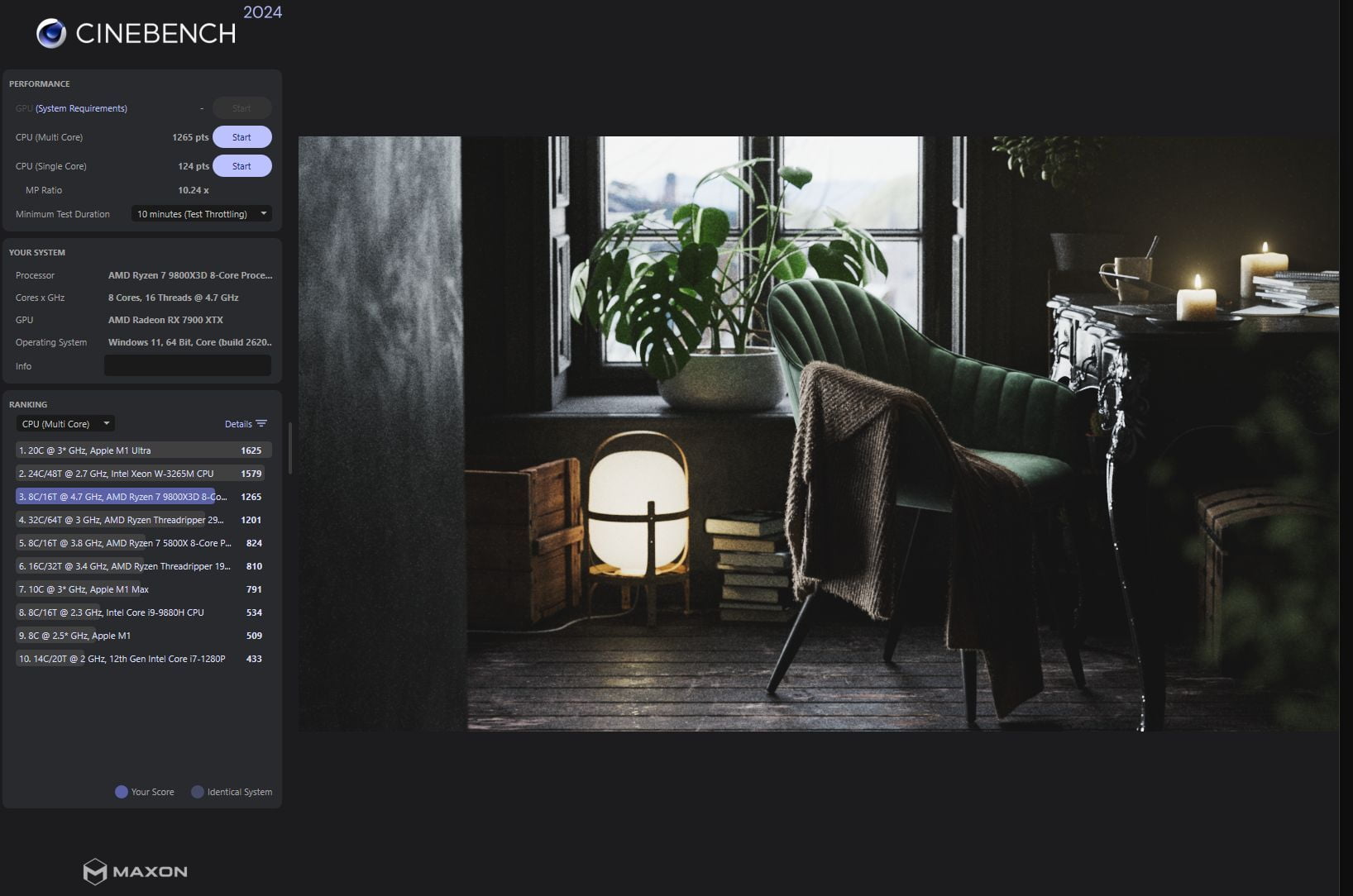Select ranking entry Apple M1 Max
This screenshot has width=1353, height=896.
(x=143, y=589)
